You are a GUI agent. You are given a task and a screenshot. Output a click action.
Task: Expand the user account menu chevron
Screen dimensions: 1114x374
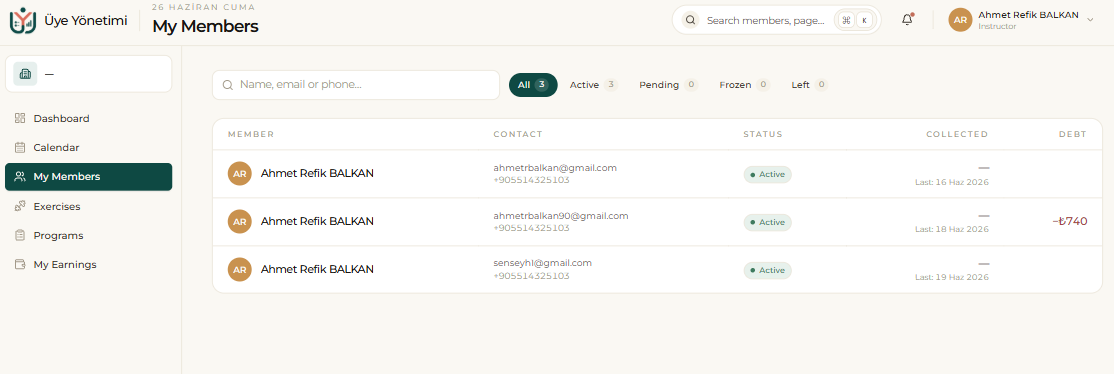(x=1090, y=20)
